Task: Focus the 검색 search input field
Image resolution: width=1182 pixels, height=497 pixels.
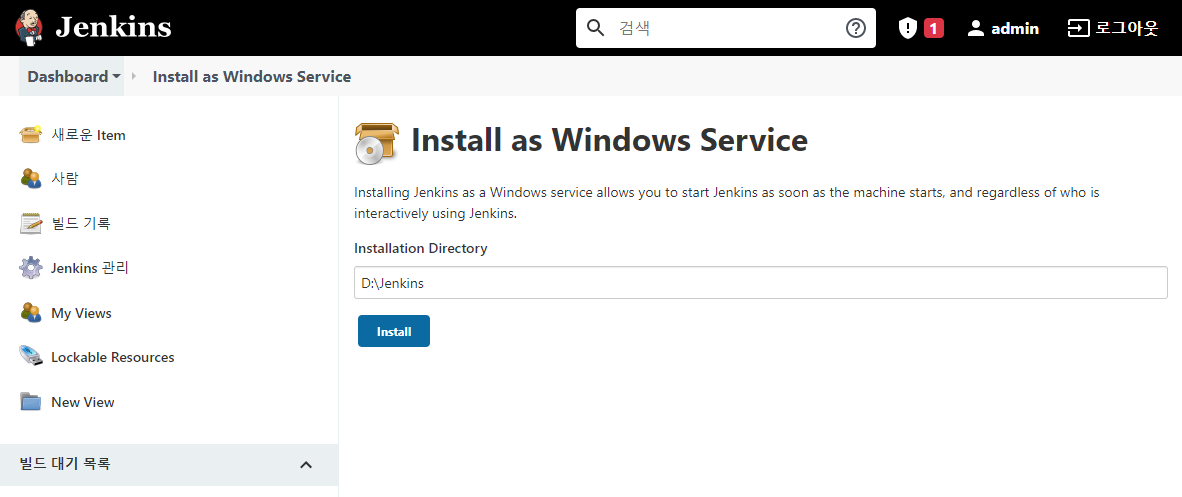Action: 725,28
